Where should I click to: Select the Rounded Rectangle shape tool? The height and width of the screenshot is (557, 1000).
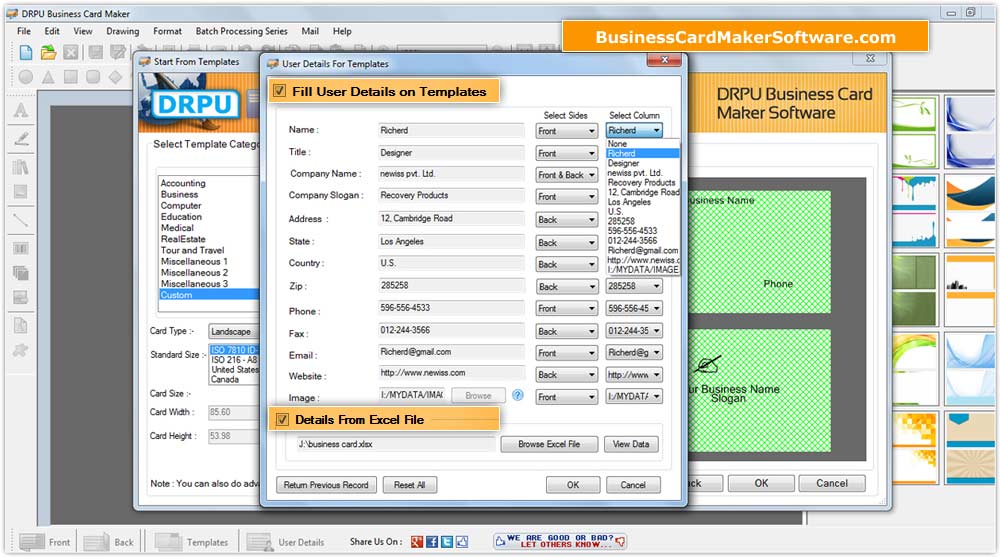tap(93, 77)
